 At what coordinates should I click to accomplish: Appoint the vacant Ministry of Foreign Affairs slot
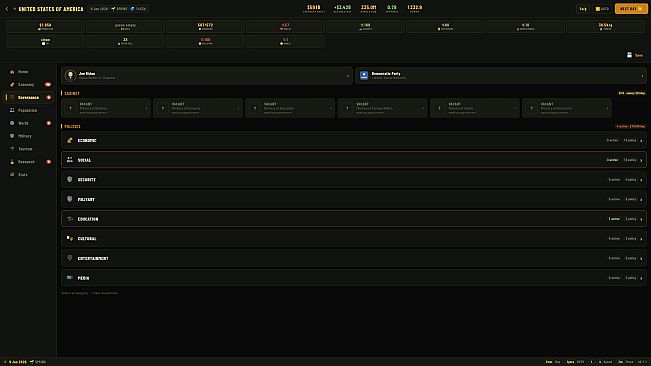coord(382,108)
